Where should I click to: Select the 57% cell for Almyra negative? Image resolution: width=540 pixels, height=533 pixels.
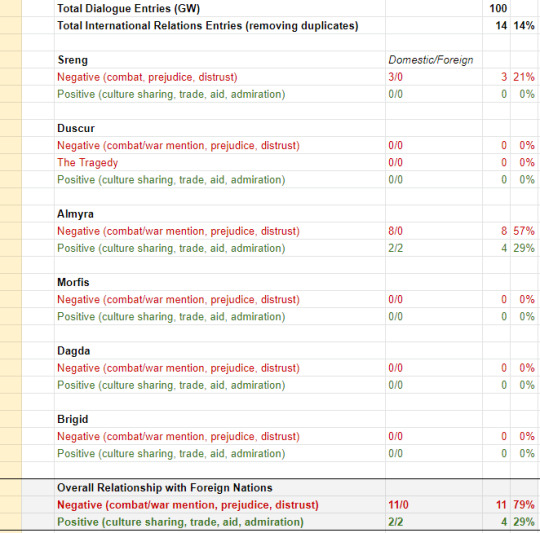click(525, 231)
